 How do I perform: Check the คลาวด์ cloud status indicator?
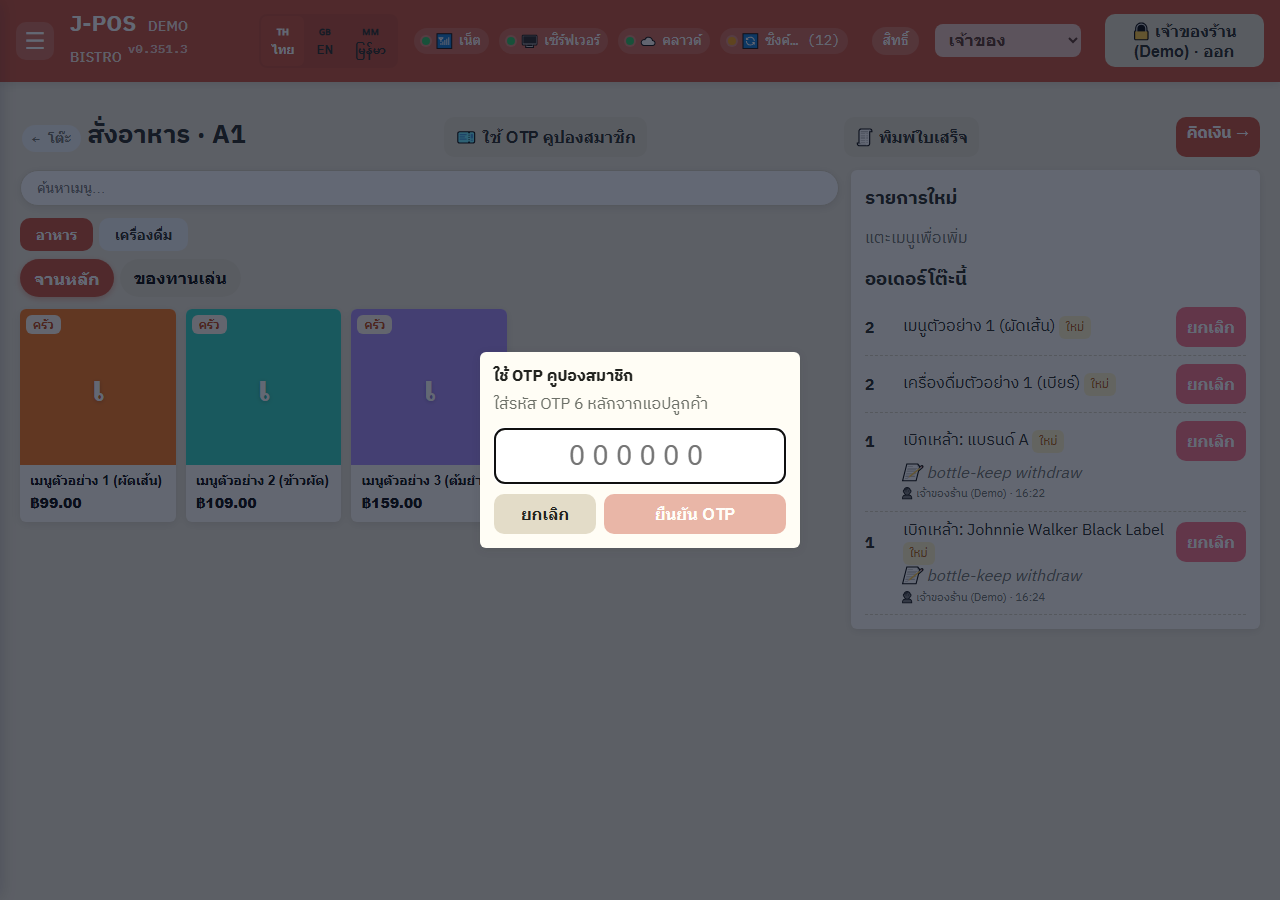[664, 41]
